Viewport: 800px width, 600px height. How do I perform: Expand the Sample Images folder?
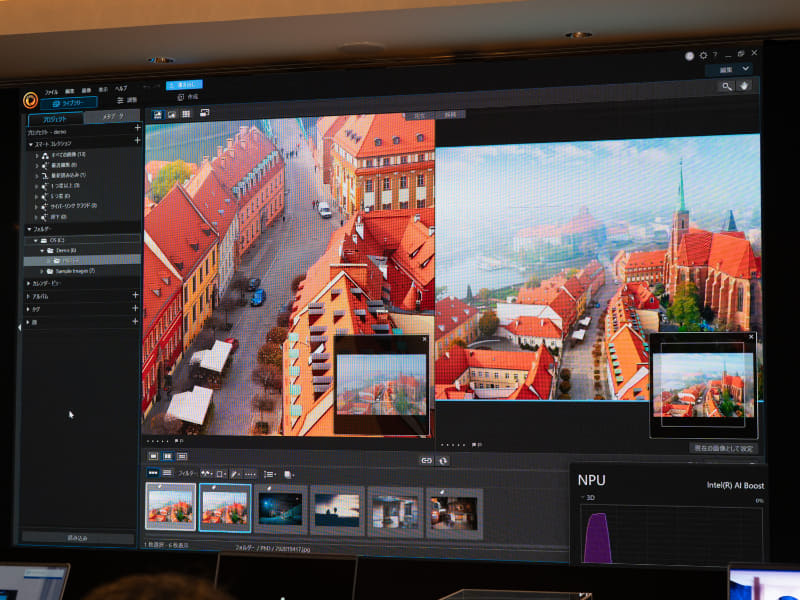(42, 271)
